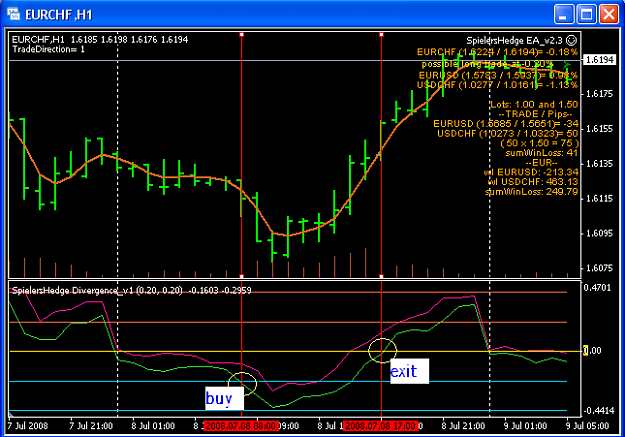Click the 7 Jul 21:00 time axis label
The image size is (625, 437).
(x=91, y=426)
